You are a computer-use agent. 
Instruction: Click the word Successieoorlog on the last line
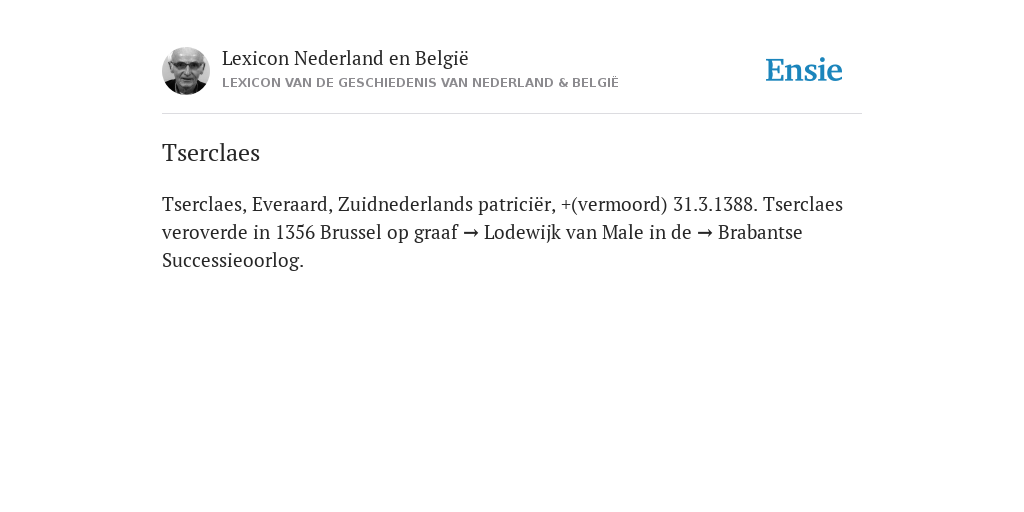click(x=232, y=261)
